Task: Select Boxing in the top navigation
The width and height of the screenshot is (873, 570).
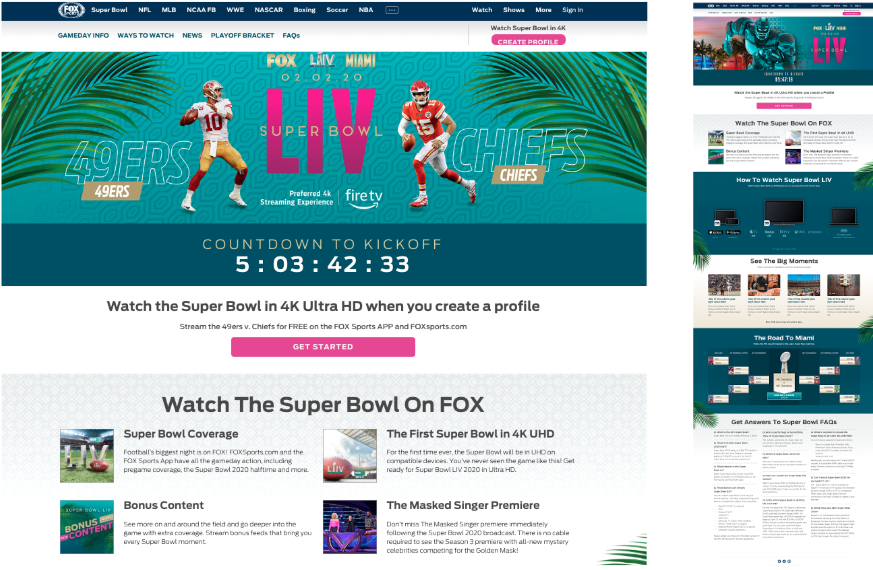Action: click(304, 10)
